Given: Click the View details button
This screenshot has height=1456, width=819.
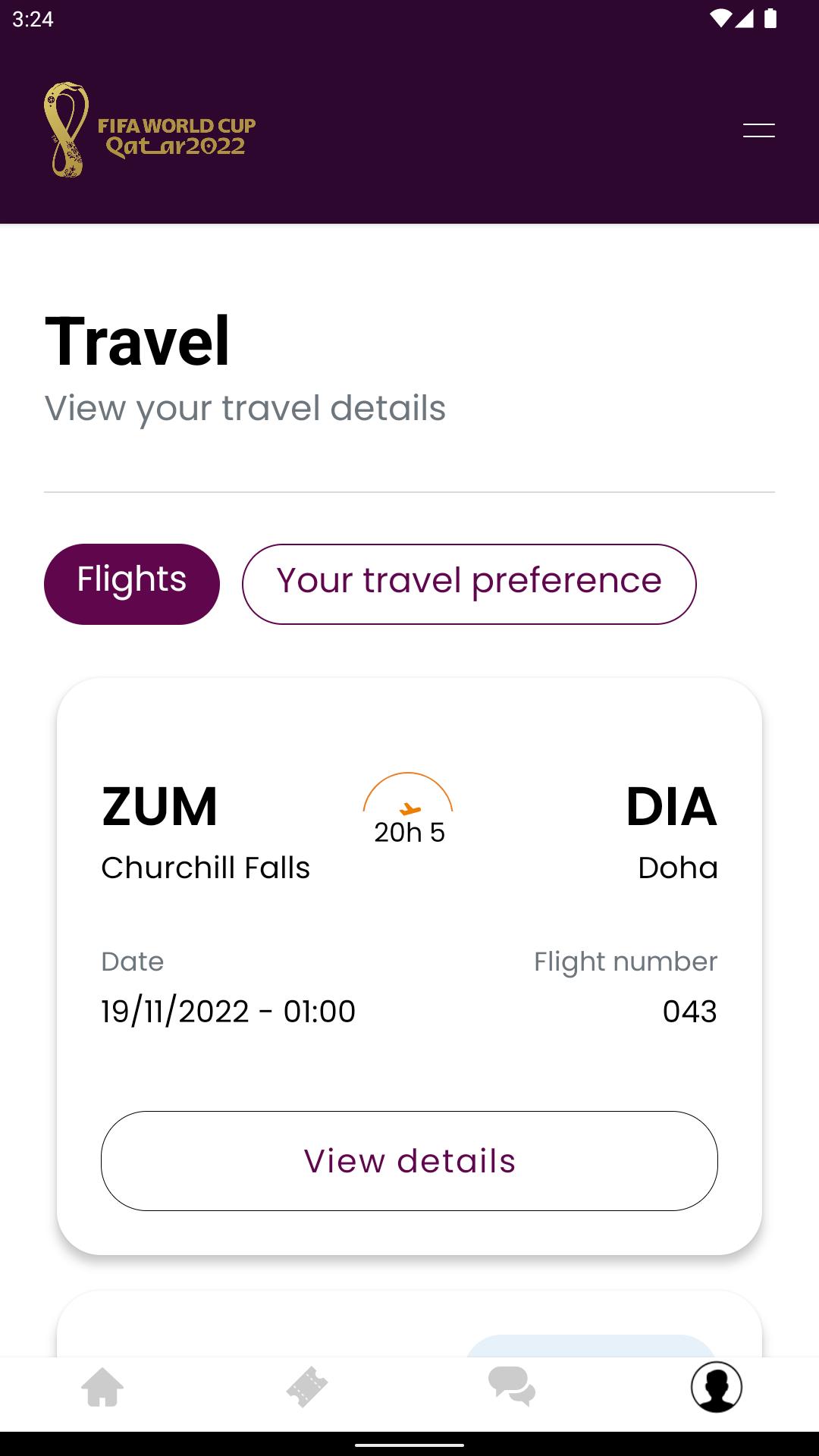Looking at the screenshot, I should pos(409,1161).
